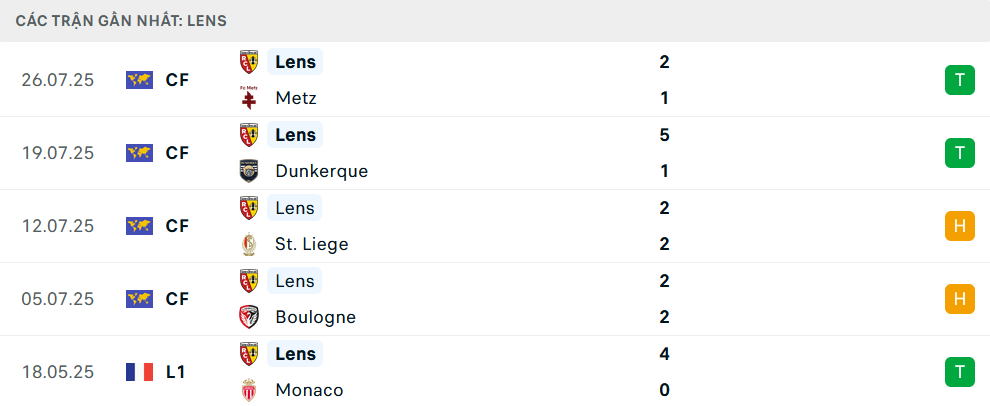Click the 5 score in Dunkerque match
Viewport: 990px width, 406px height.
tap(664, 135)
